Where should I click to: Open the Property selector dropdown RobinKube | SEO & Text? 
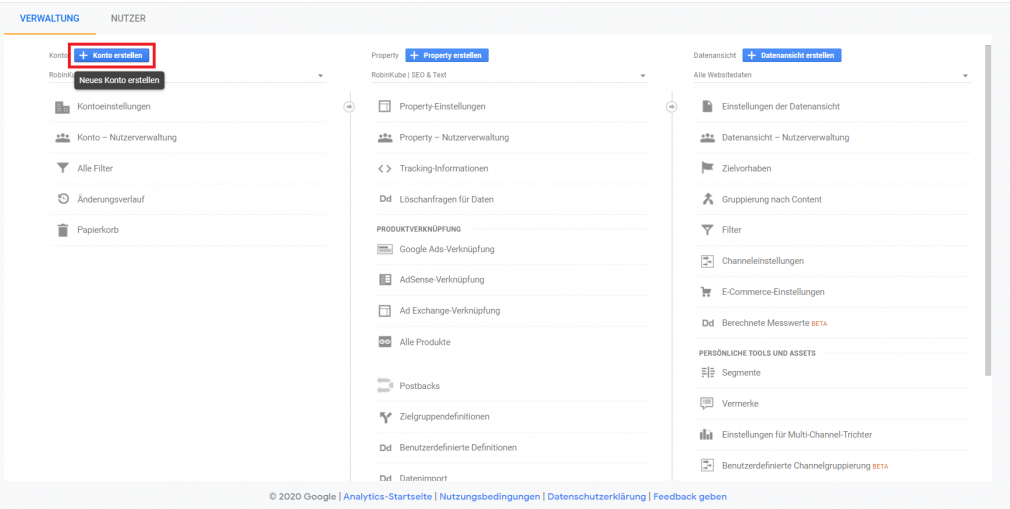[510, 76]
